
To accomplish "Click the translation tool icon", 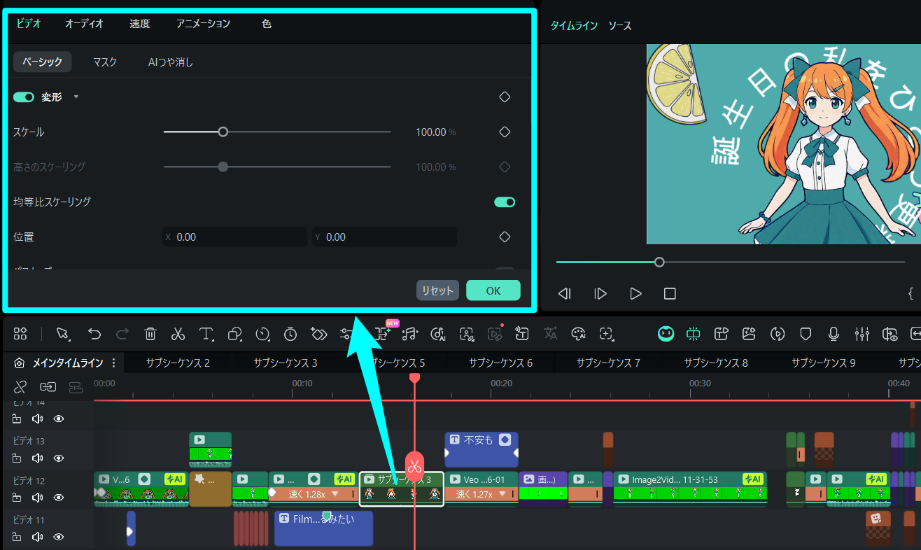I will (550, 334).
